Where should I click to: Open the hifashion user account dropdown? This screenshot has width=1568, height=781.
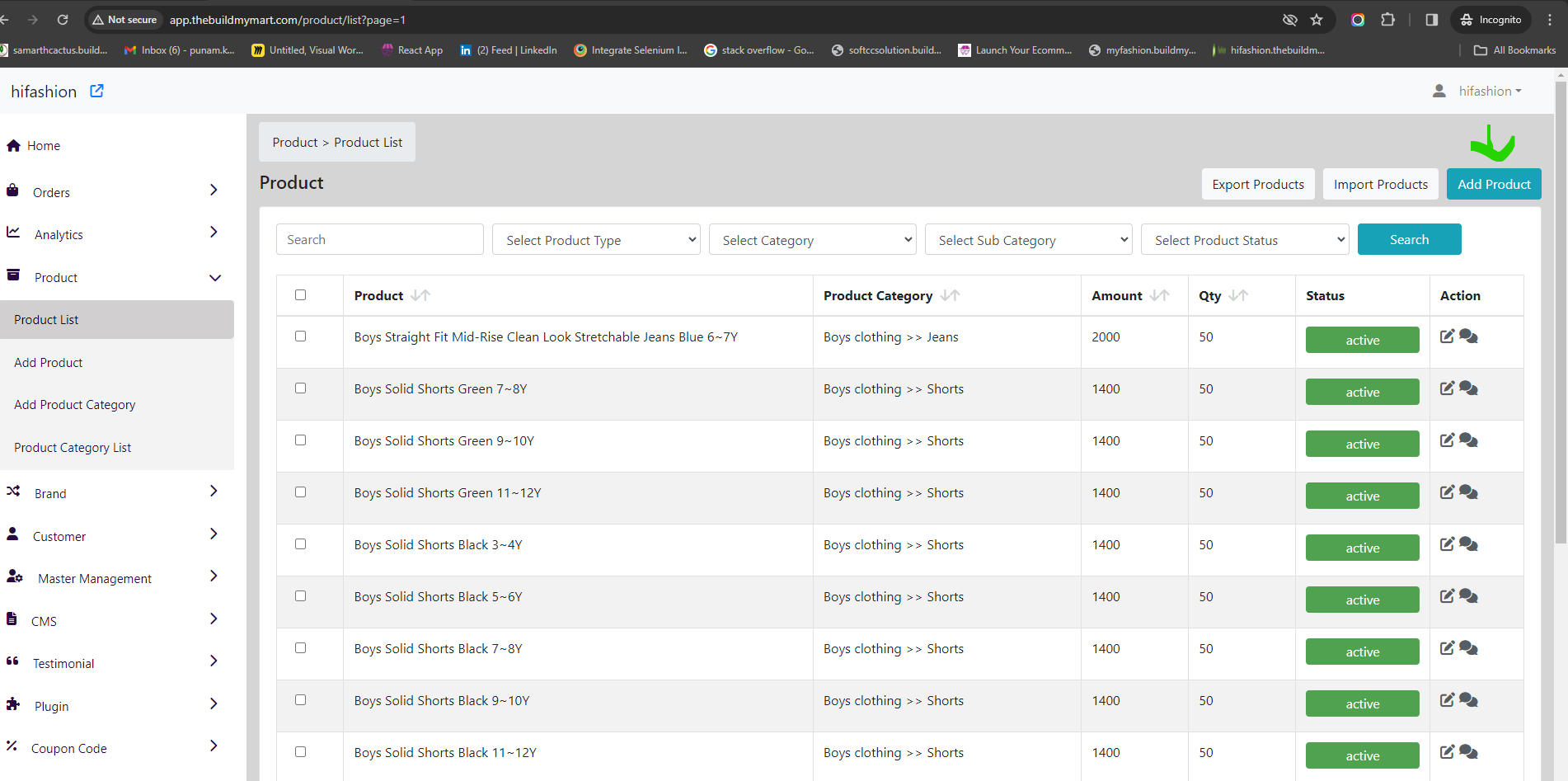coord(1490,92)
